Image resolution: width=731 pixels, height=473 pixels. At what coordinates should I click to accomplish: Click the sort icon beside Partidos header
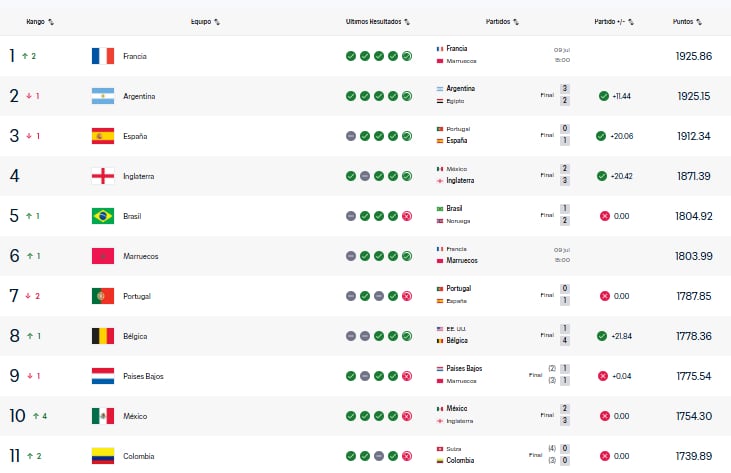(516, 22)
